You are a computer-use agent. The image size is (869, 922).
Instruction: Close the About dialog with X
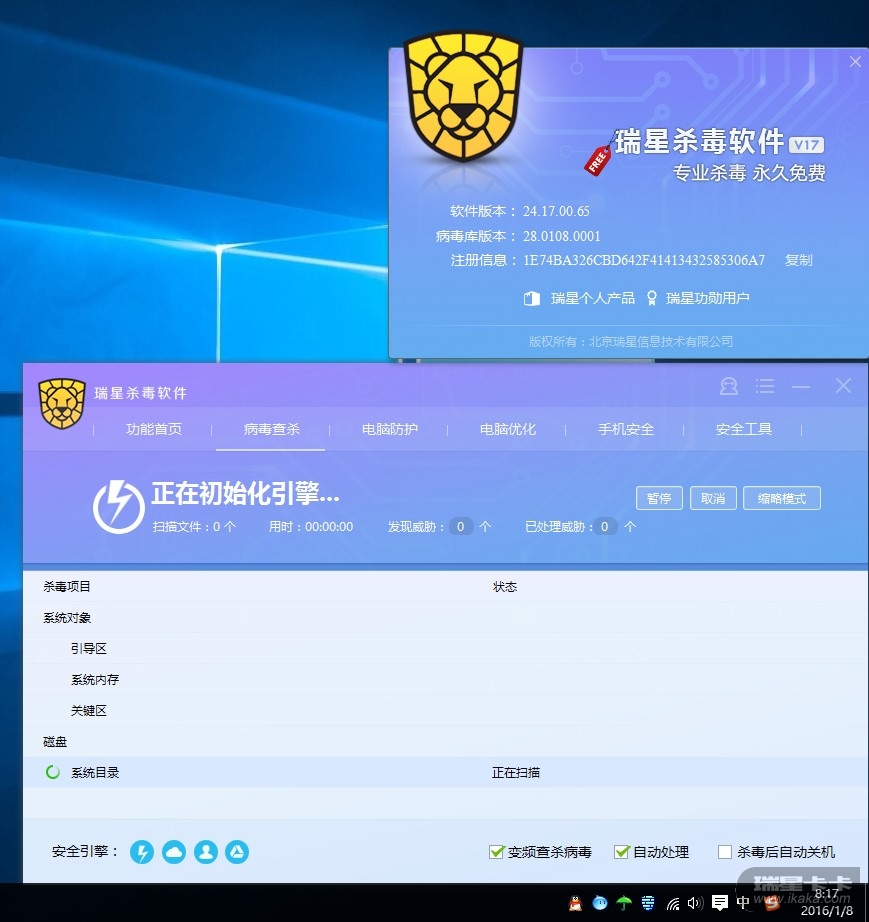click(855, 62)
